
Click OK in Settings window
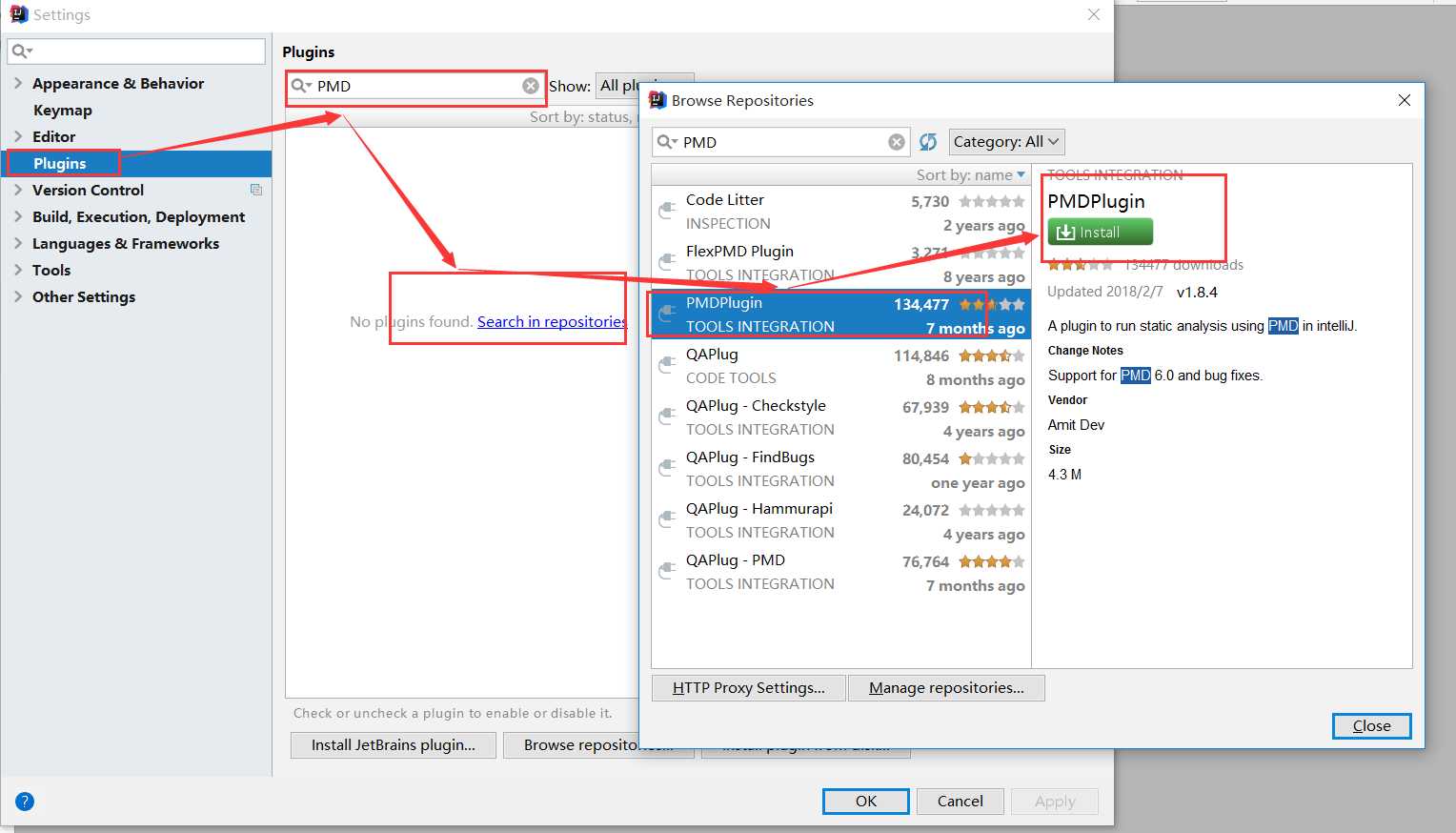(x=865, y=801)
